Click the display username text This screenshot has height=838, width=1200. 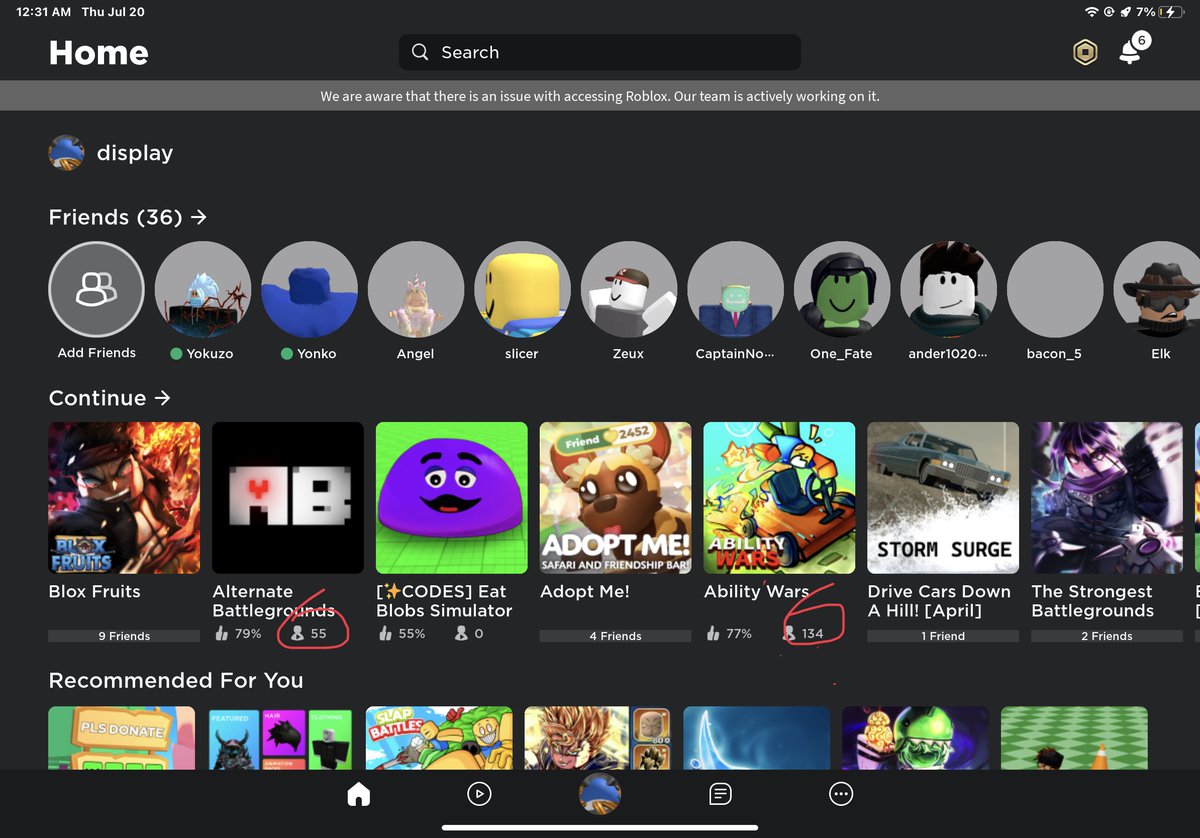135,153
